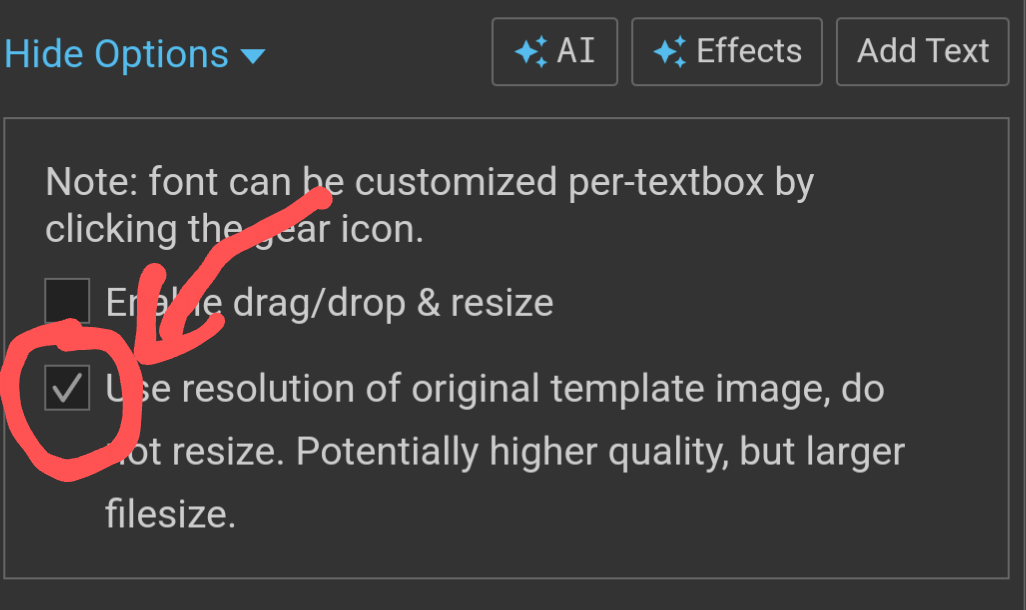Untick the original template resolution checkbox
1026x610 pixels.
click(67, 388)
